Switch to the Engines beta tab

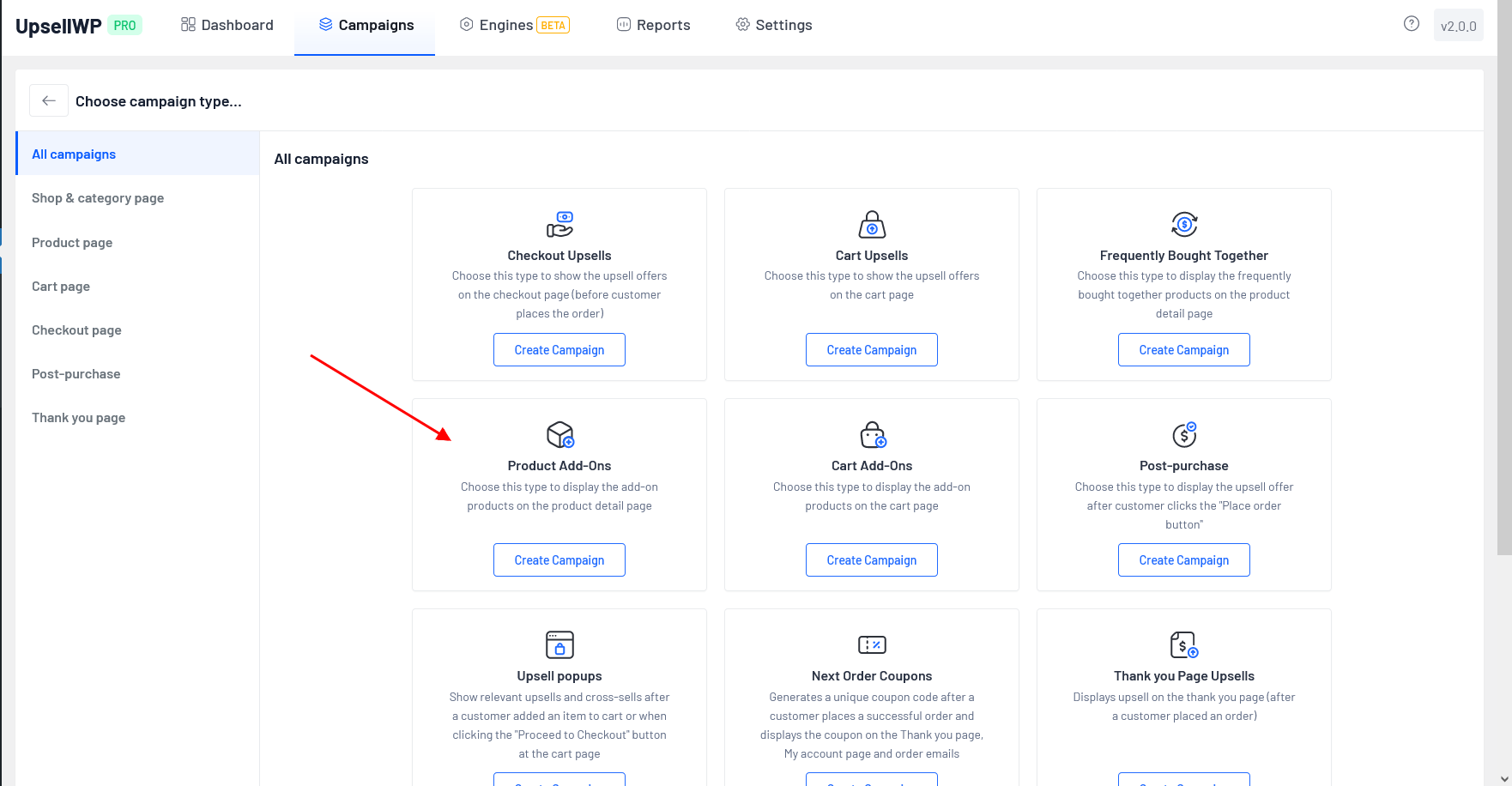pyautogui.click(x=515, y=25)
